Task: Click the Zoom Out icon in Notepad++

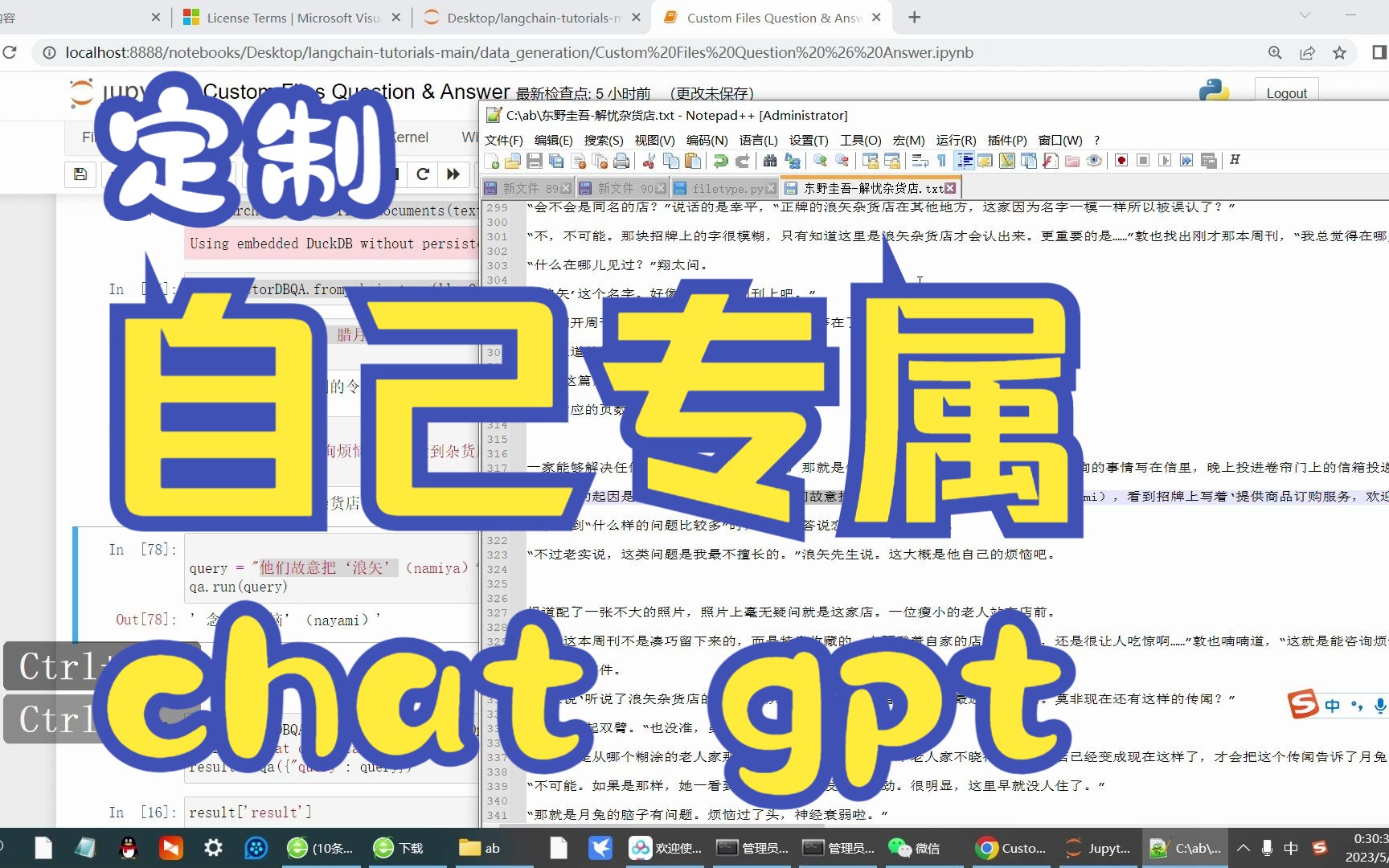Action: 842,161
